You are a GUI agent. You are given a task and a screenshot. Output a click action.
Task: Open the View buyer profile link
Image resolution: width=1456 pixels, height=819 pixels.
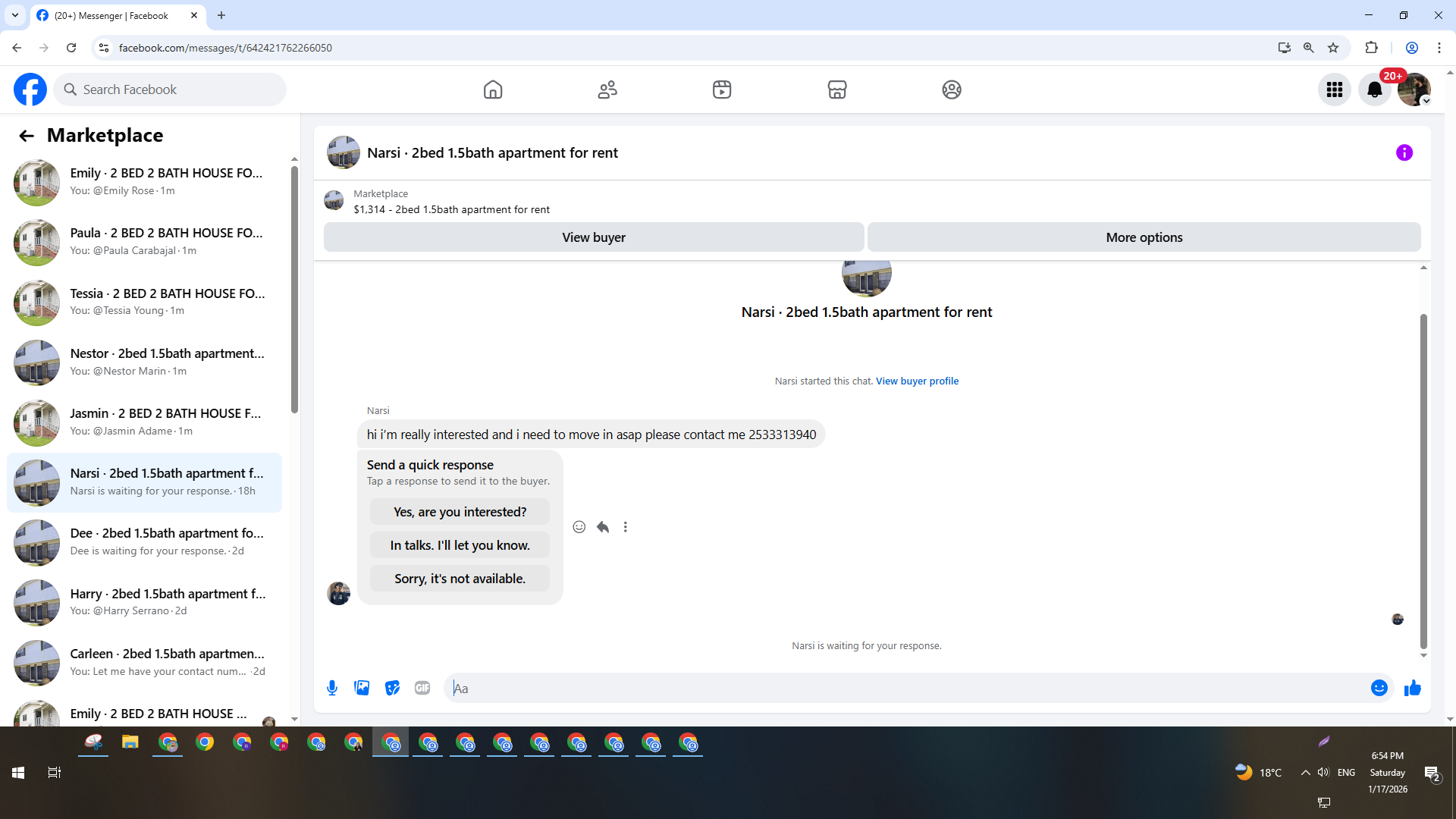click(917, 381)
